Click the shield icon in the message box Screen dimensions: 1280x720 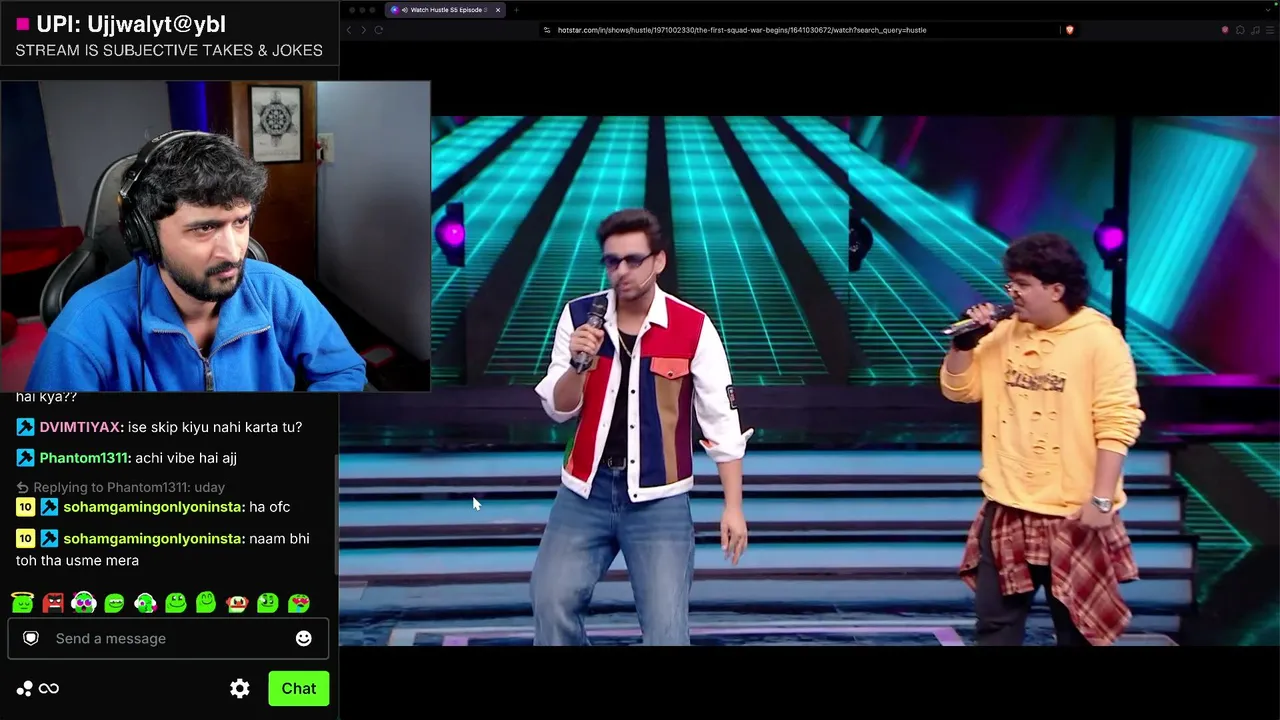tap(31, 638)
